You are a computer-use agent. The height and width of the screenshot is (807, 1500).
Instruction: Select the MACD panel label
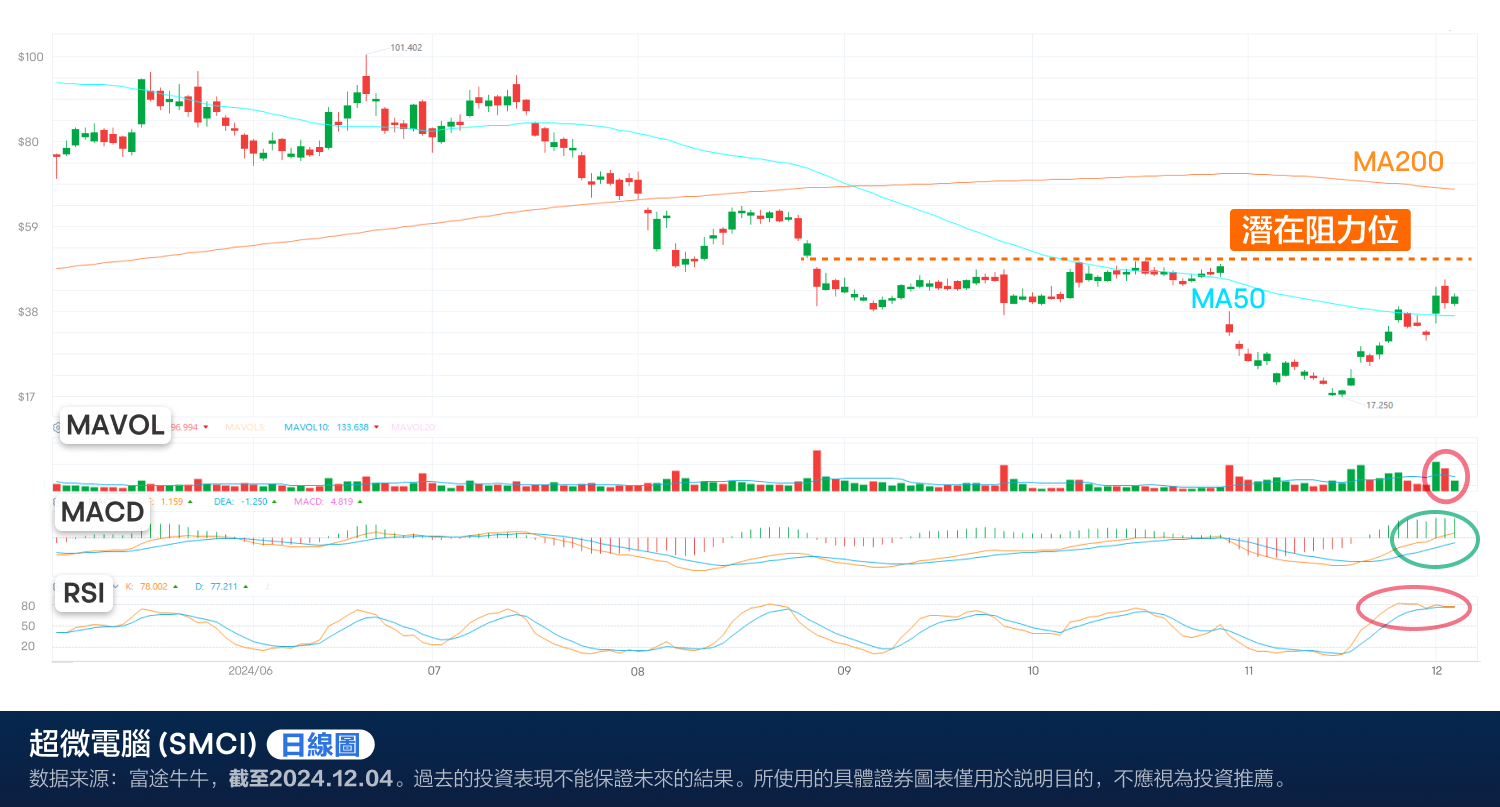click(101, 512)
